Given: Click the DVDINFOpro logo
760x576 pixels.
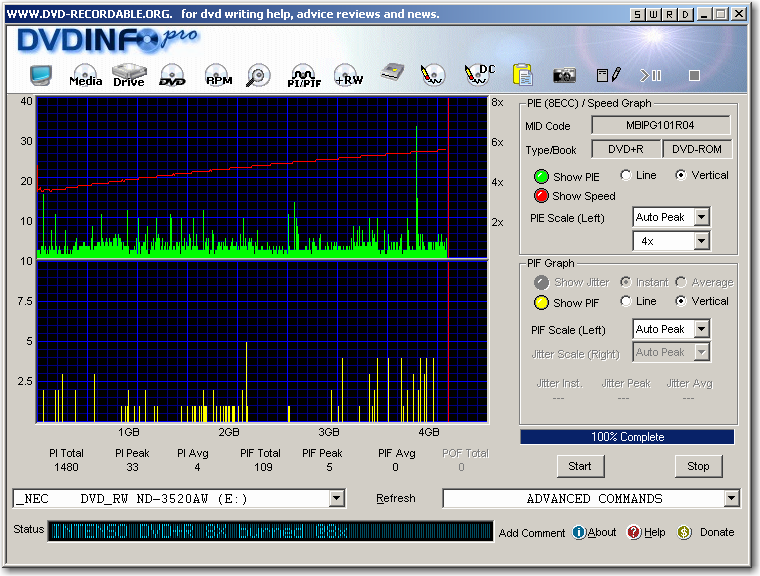Looking at the screenshot, I should [x=108, y=41].
